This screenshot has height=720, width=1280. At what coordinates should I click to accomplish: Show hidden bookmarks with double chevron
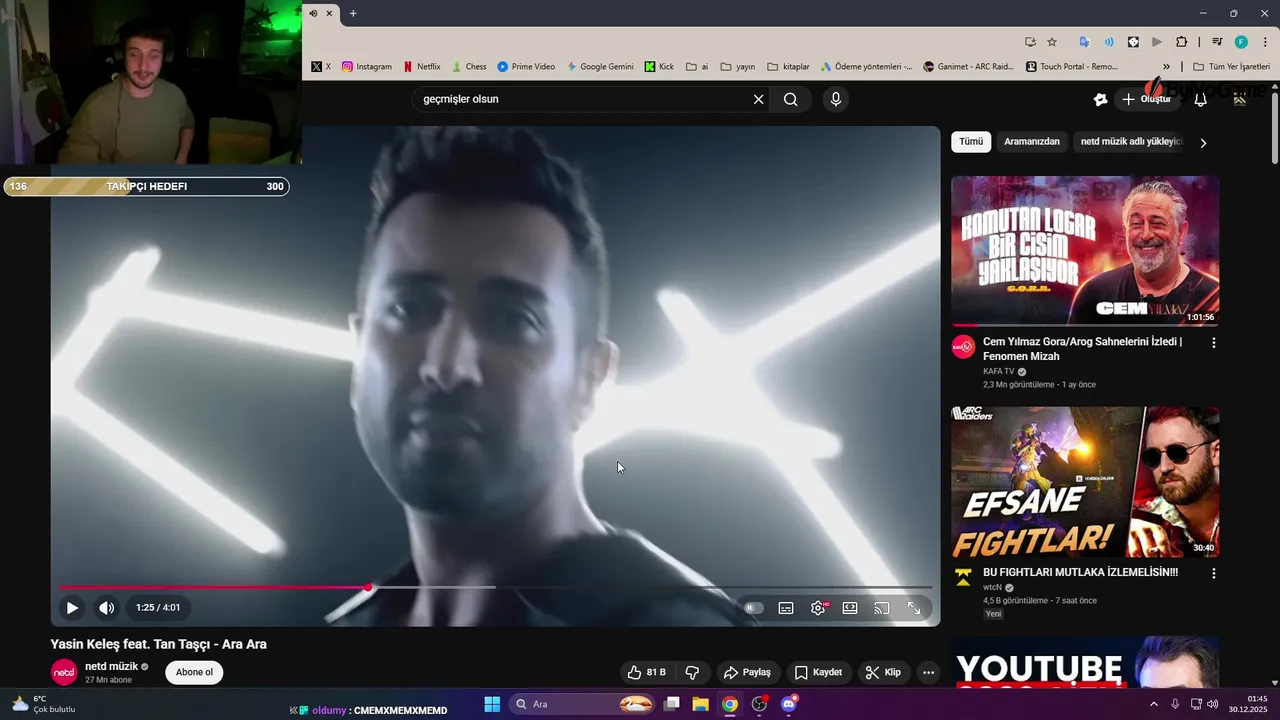click(1166, 67)
